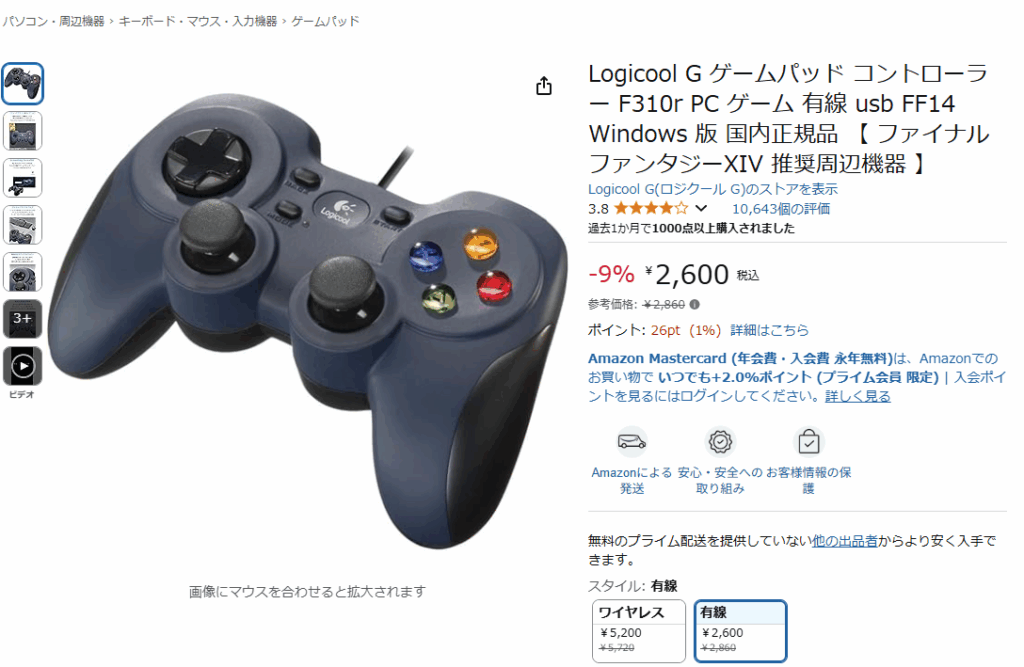This screenshot has width=1024, height=667.
Task: Open the 10,643個の評価 reviews link
Action: (x=780, y=209)
